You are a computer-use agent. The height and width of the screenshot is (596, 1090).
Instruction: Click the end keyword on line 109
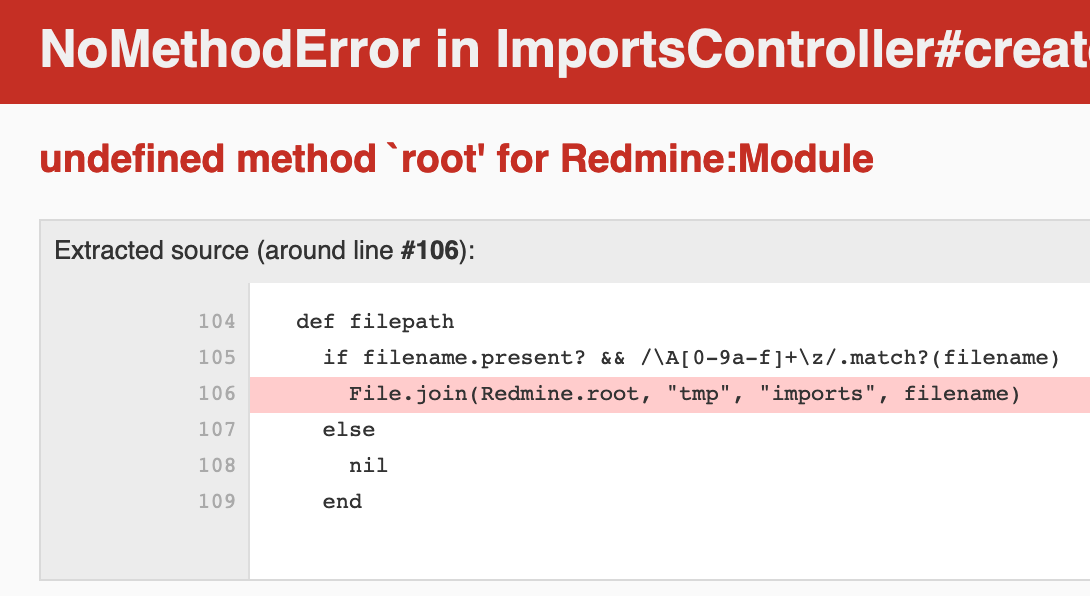click(342, 501)
